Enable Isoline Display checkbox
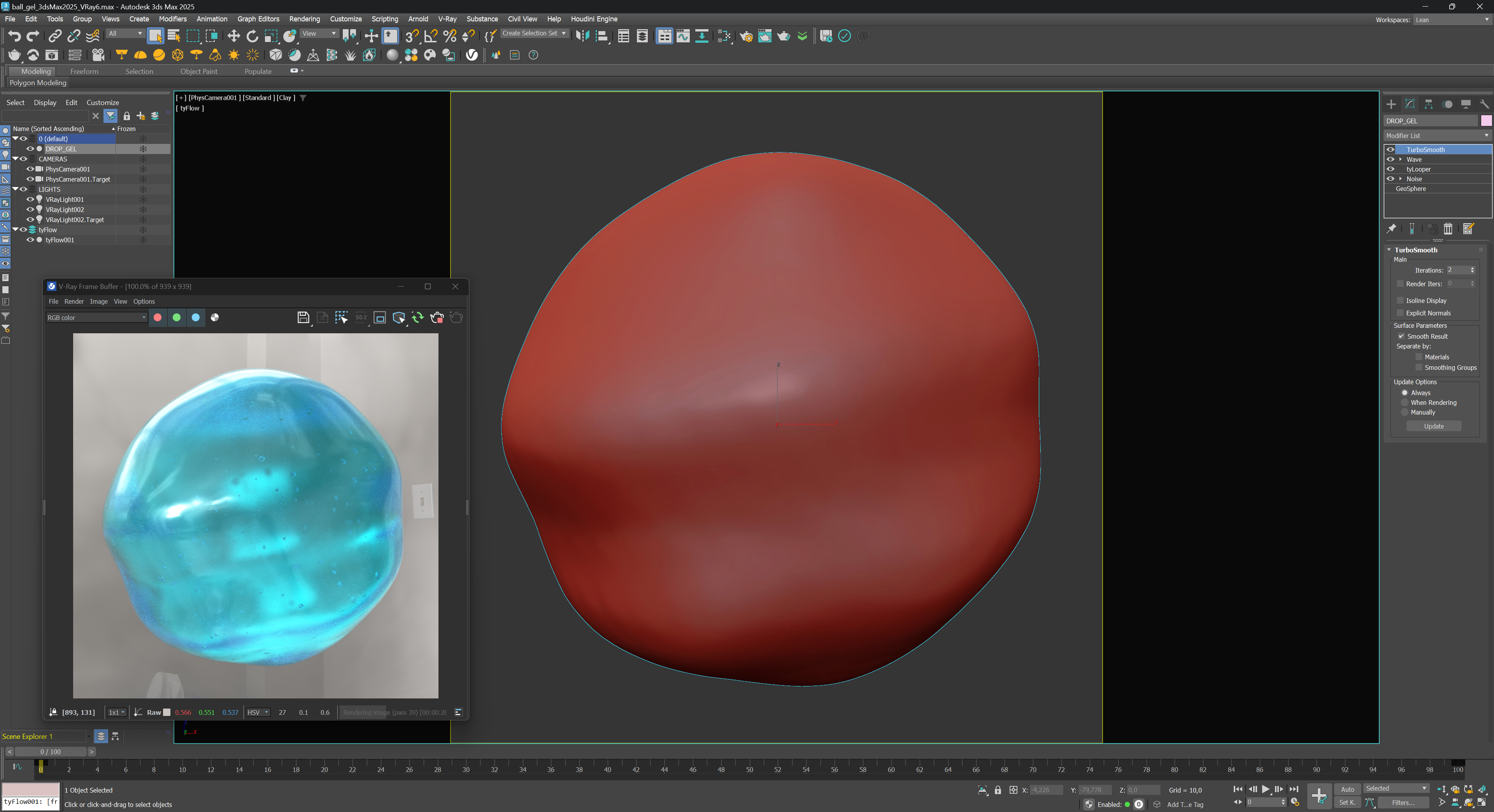The height and width of the screenshot is (812, 1494). pyautogui.click(x=1400, y=300)
